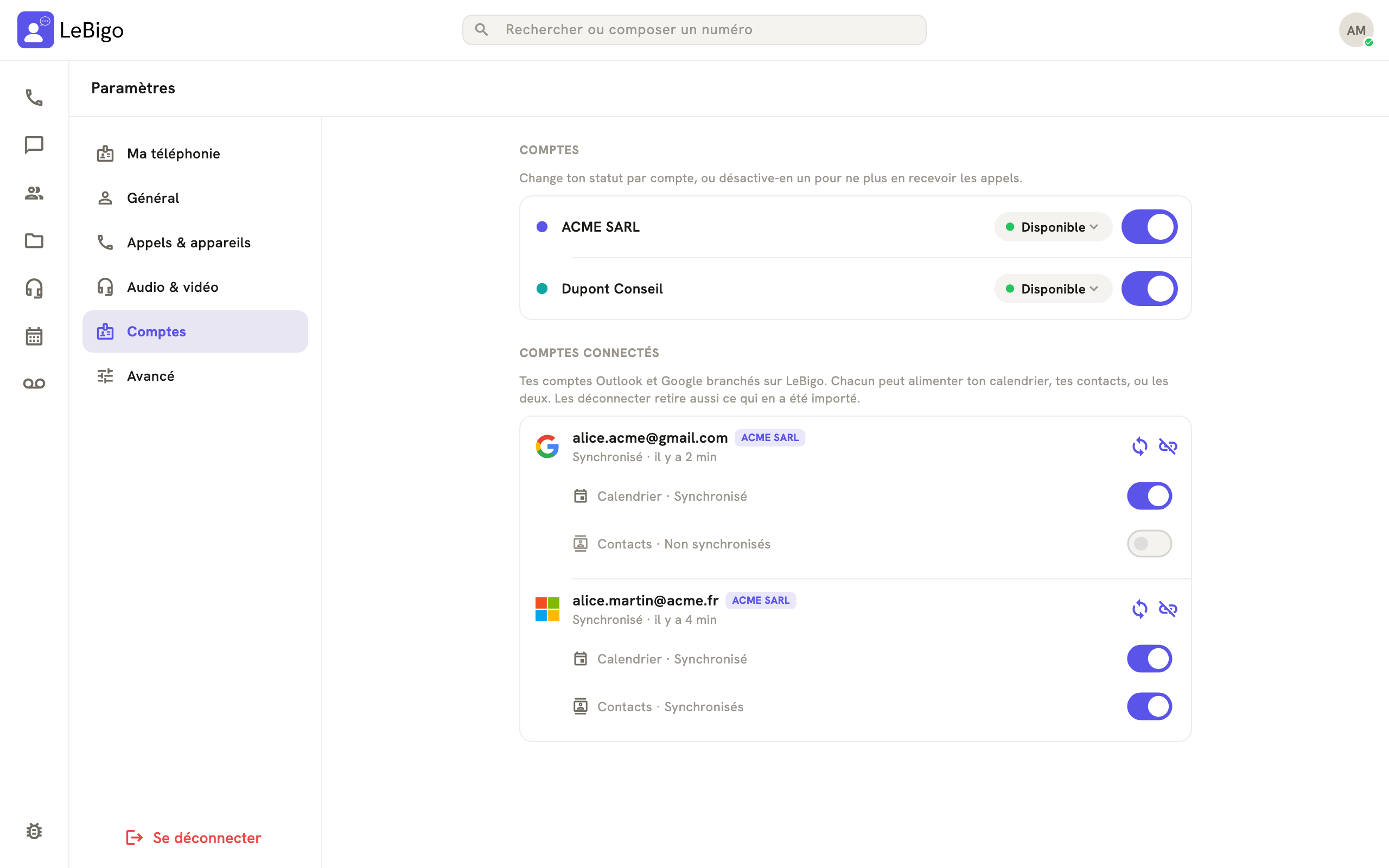Click the bug report icon at sidebar bottom
The width and height of the screenshot is (1389, 868).
tap(34, 831)
